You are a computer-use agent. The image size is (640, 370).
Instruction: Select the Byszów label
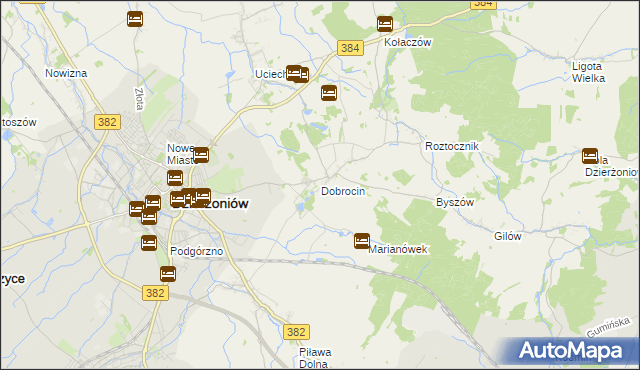pyautogui.click(x=455, y=202)
